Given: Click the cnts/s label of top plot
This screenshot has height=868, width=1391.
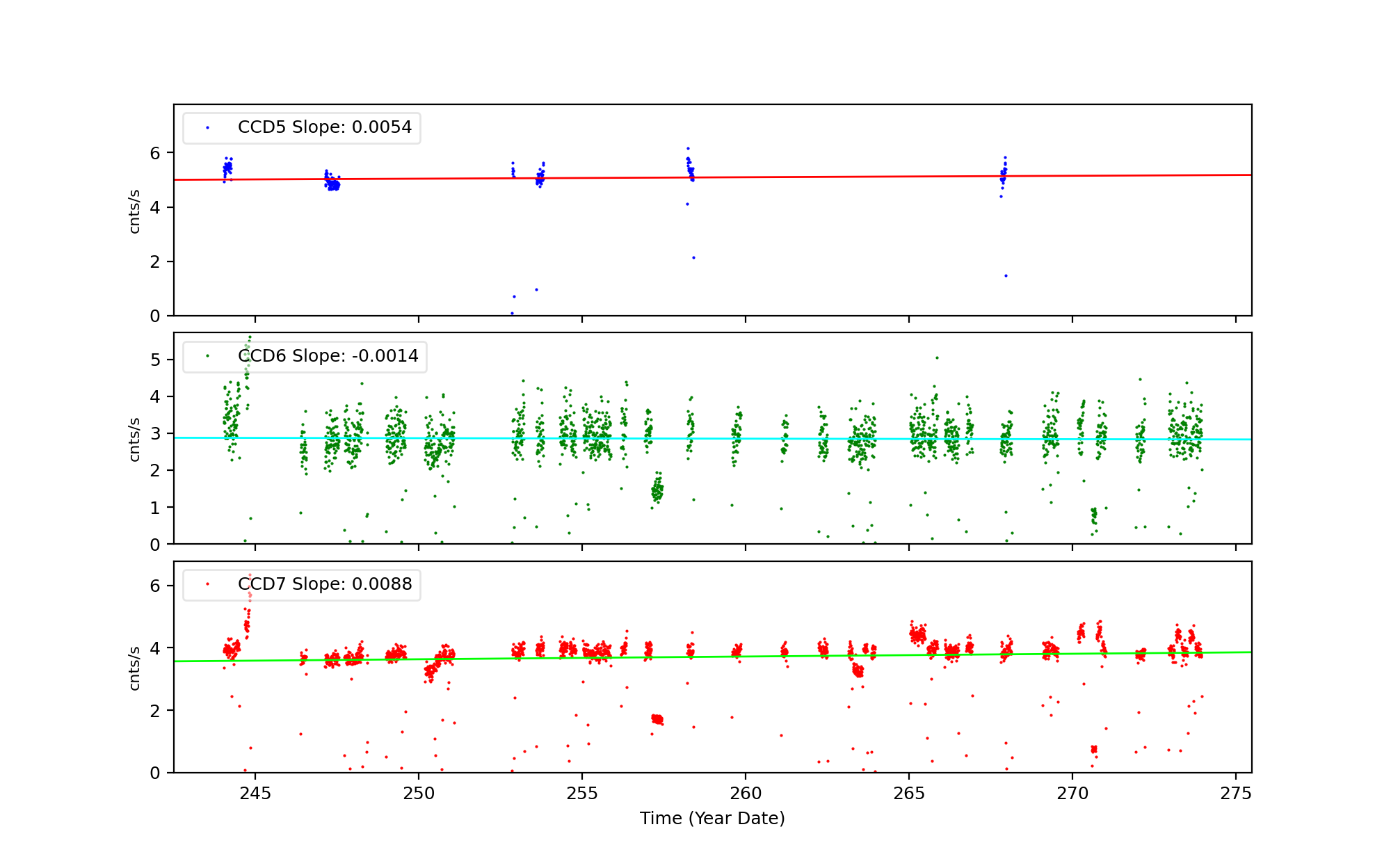Looking at the screenshot, I should [x=135, y=211].
